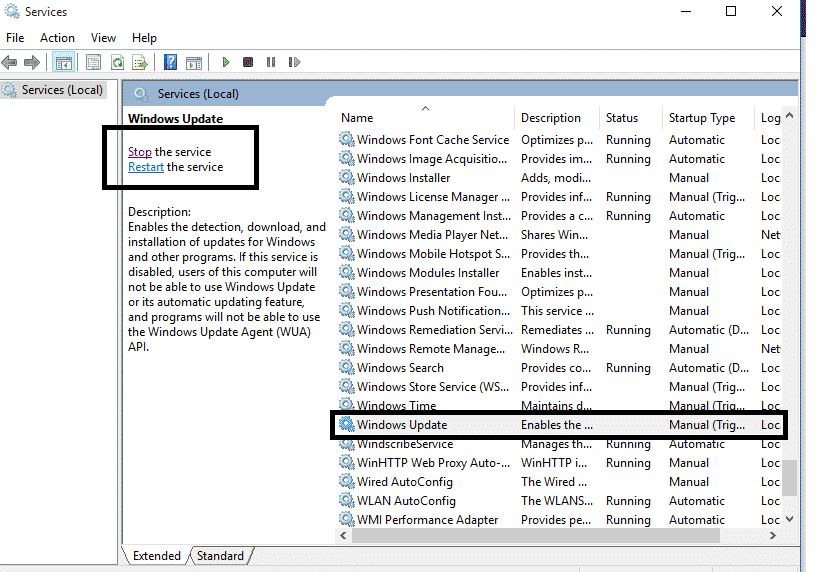Switch to the Extended tab

tap(156, 556)
